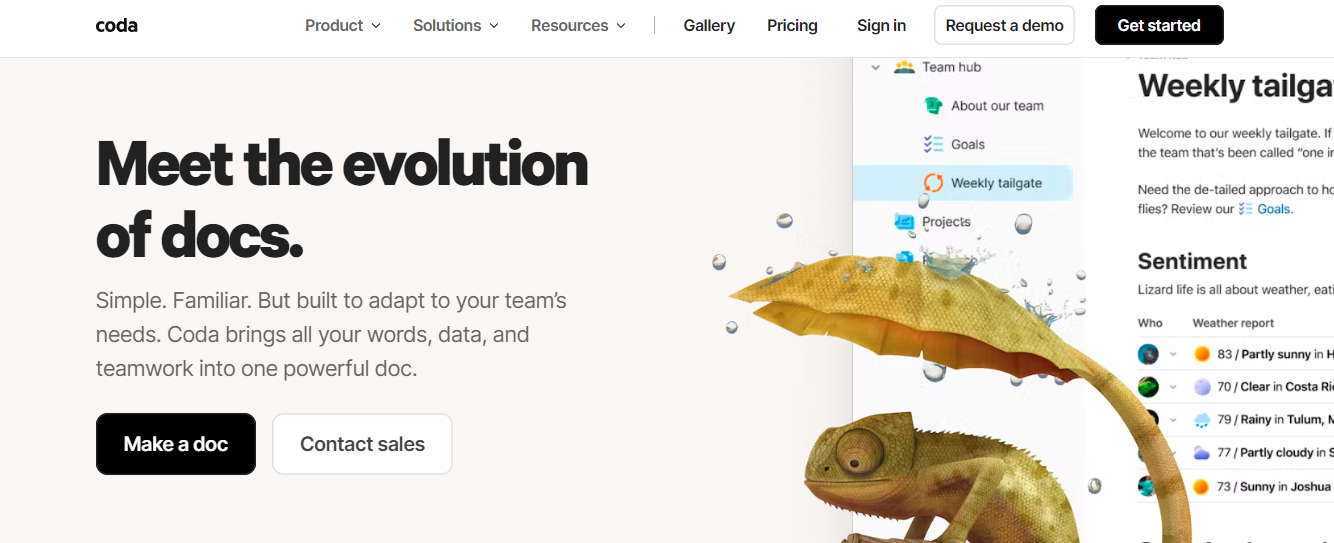This screenshot has width=1334, height=543.
Task: Collapse the Team hub tree section
Action: [x=875, y=68]
